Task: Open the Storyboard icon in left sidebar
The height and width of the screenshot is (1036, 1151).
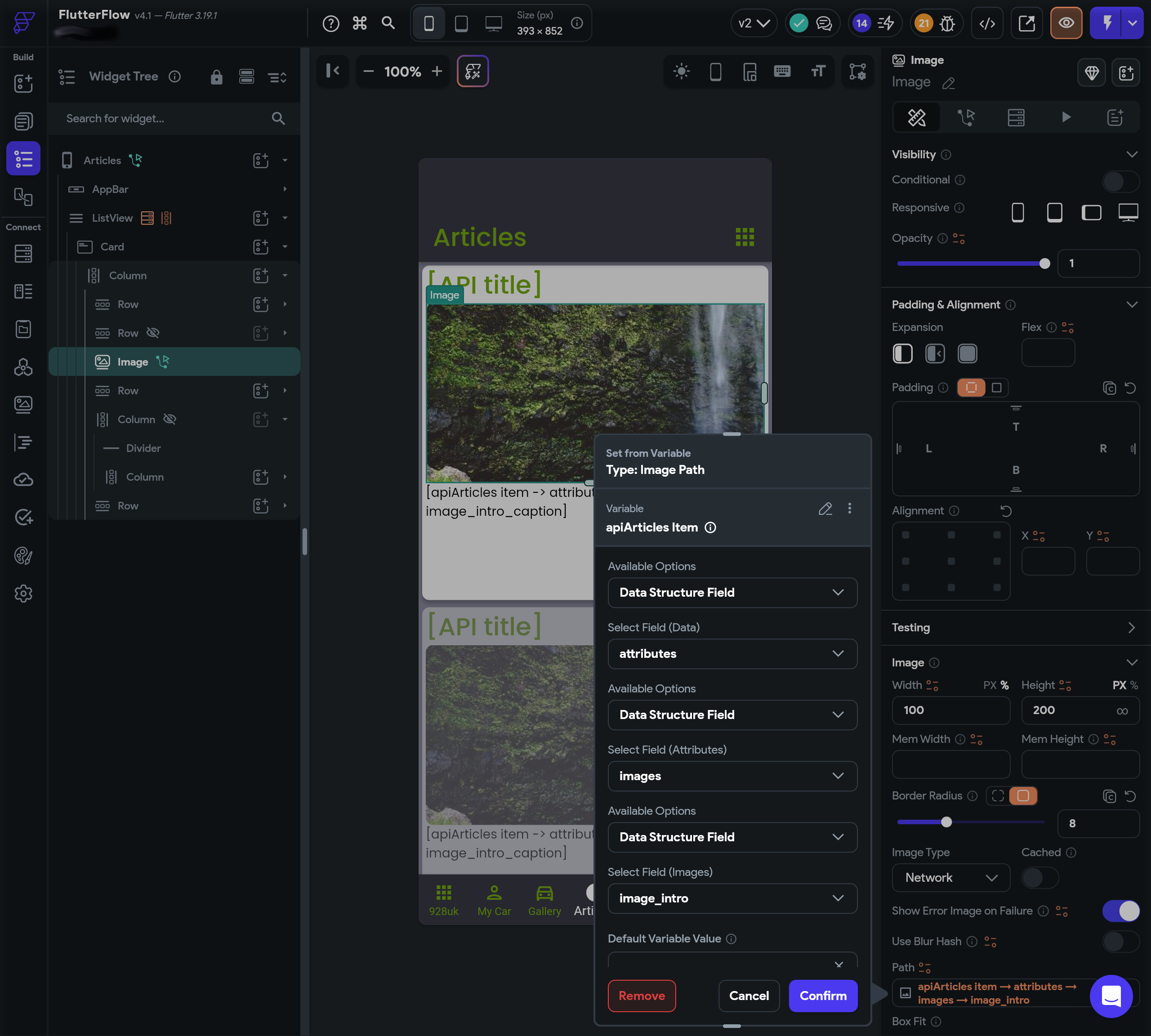Action: 23,196
